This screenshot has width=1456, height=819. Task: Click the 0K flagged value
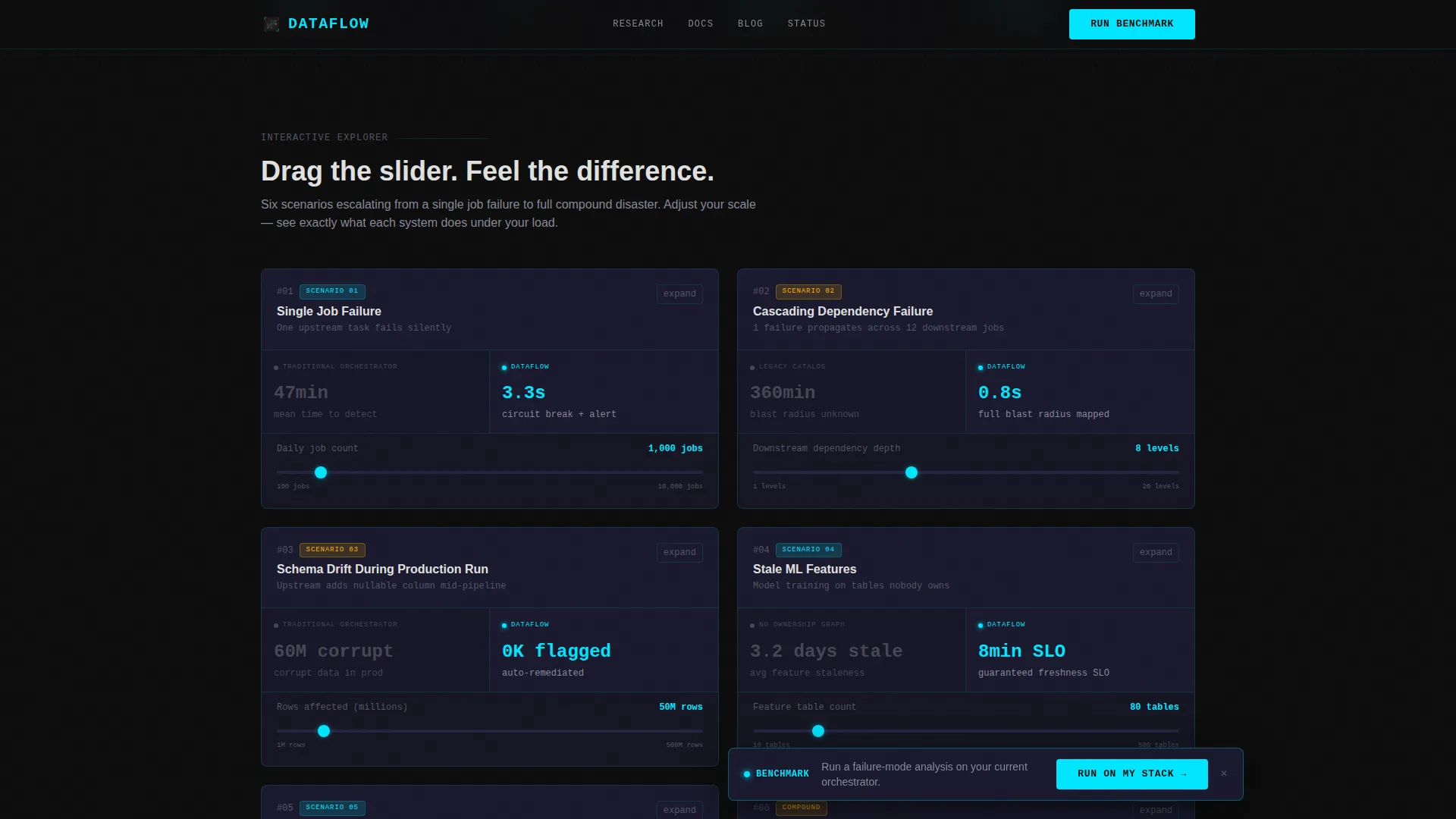(x=557, y=651)
